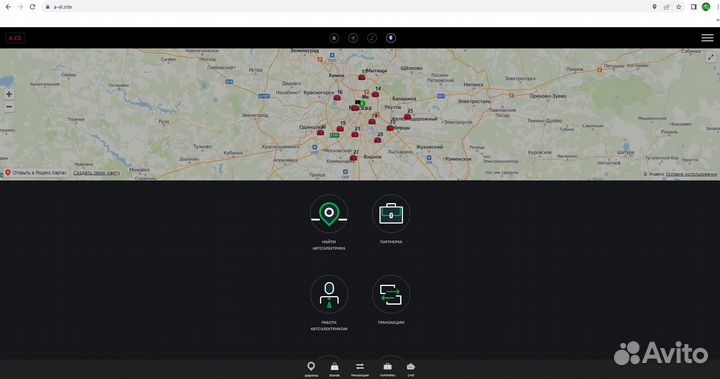Click the third round header icon

click(x=372, y=38)
